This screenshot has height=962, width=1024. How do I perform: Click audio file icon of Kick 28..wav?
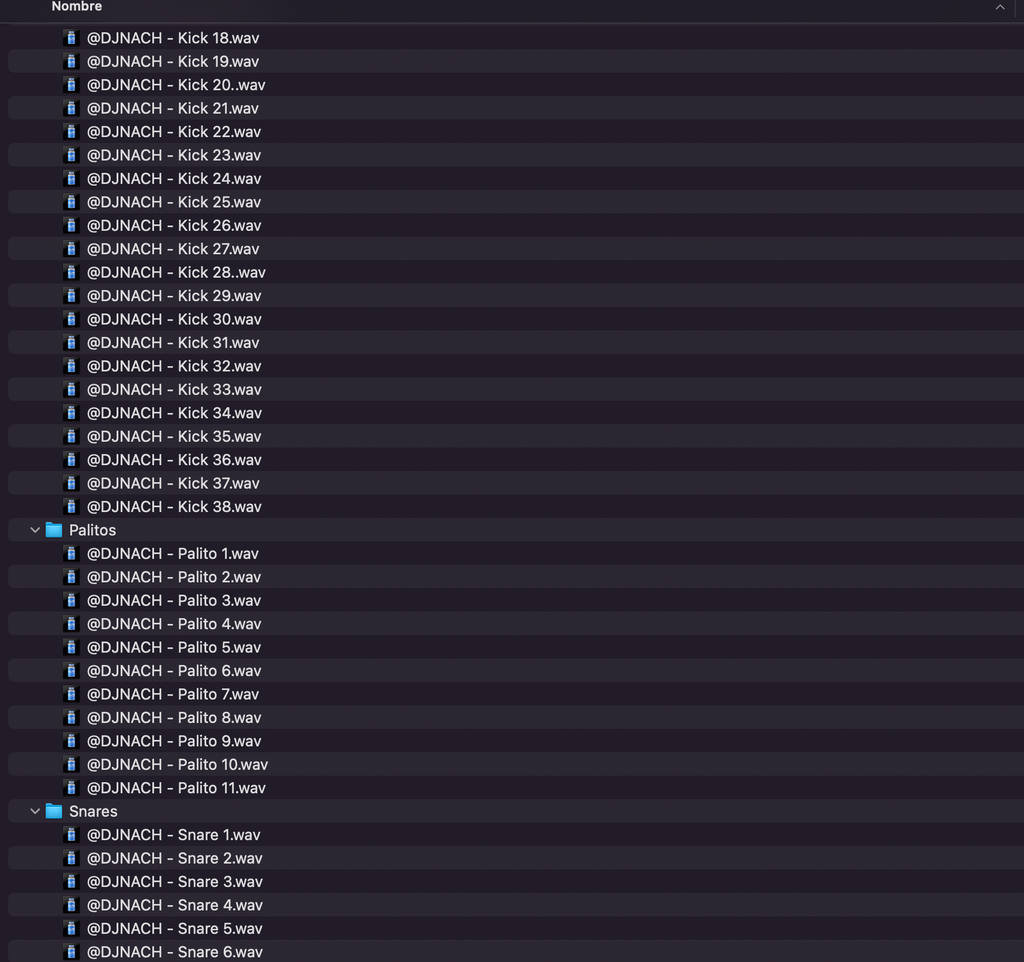tap(71, 272)
